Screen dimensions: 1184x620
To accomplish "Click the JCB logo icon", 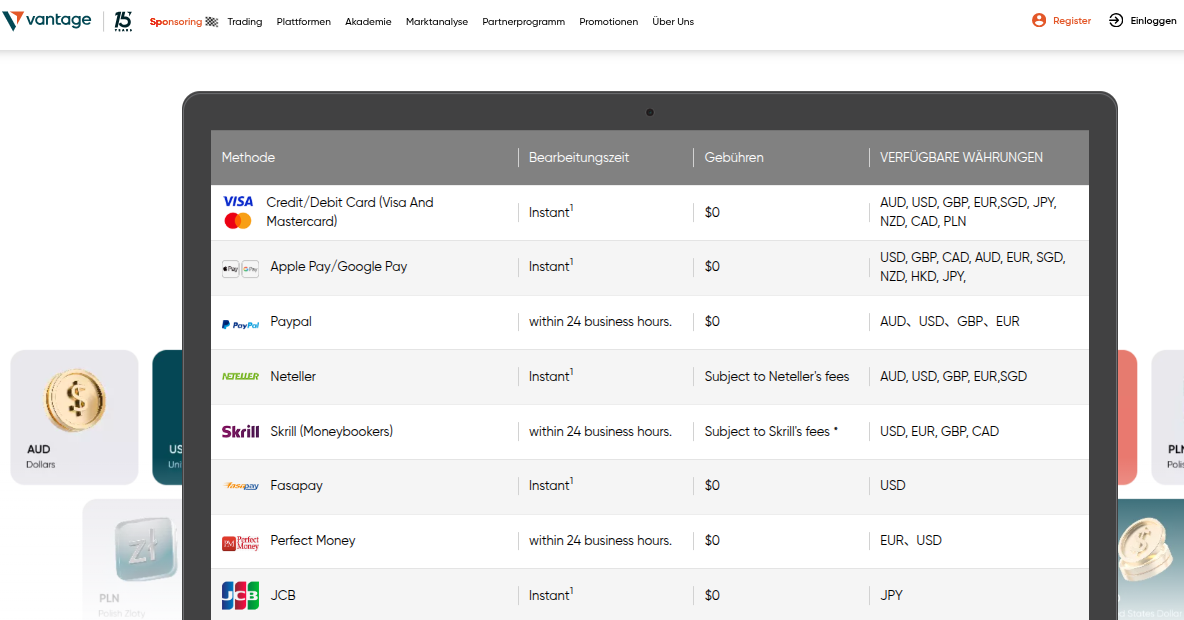I will pyautogui.click(x=240, y=596).
